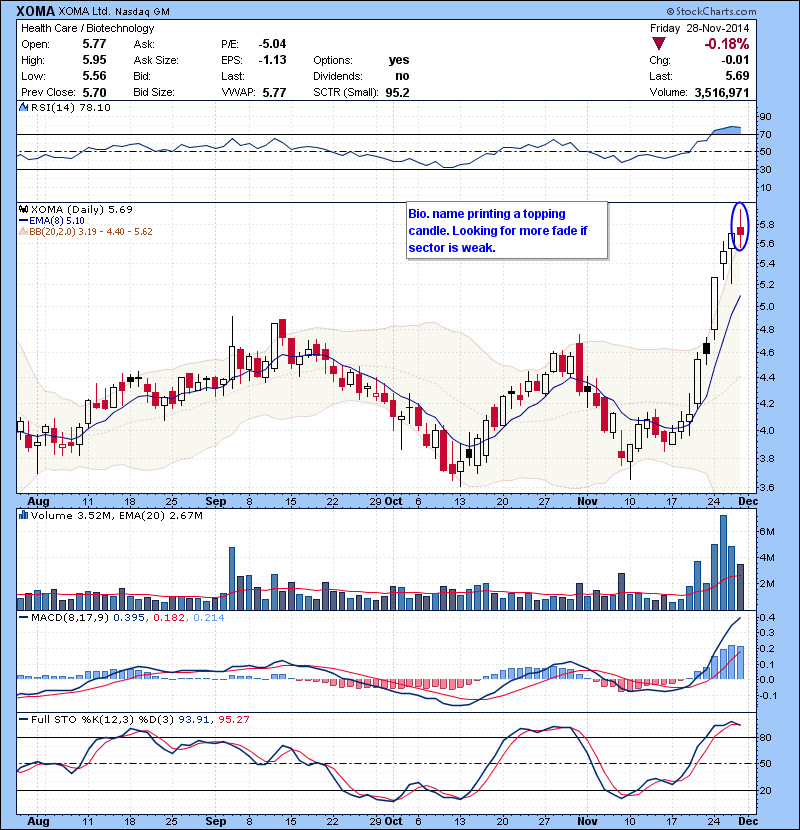This screenshot has width=800, height=830.
Task: Click the XOMA (Daily) 5.69 legend
Action: pyautogui.click(x=82, y=209)
